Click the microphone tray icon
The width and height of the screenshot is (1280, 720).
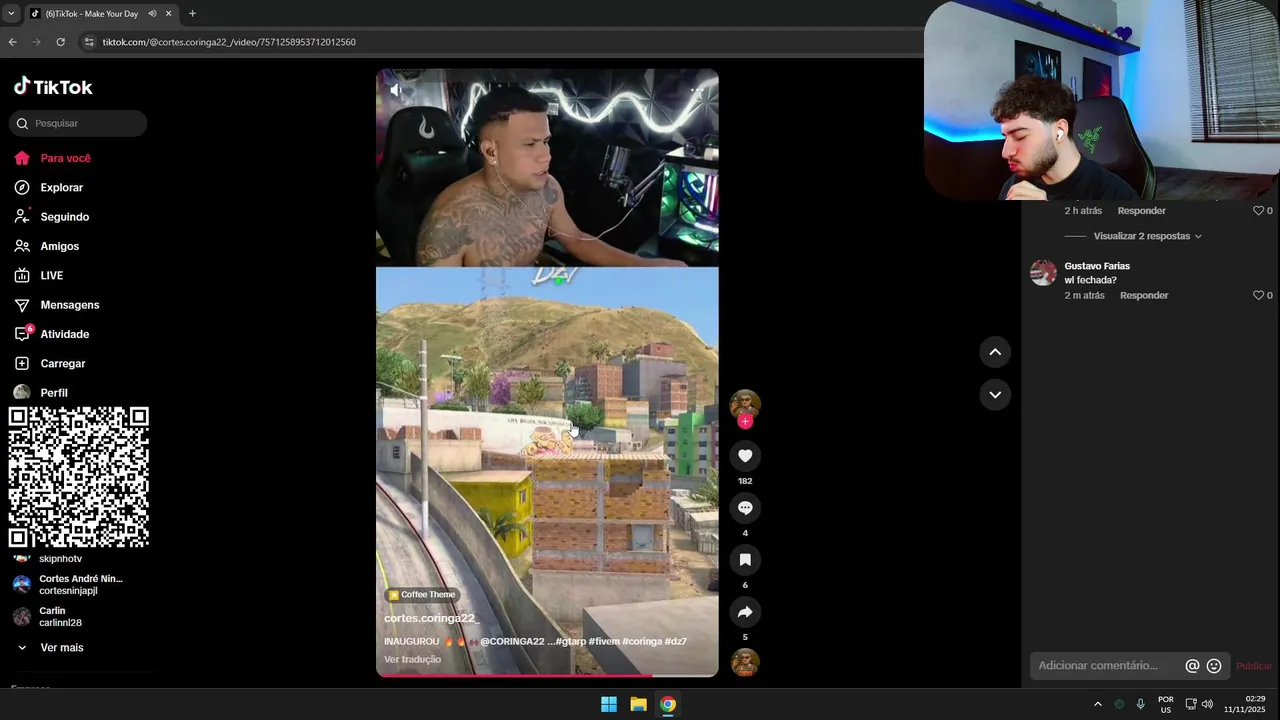pyautogui.click(x=1140, y=704)
